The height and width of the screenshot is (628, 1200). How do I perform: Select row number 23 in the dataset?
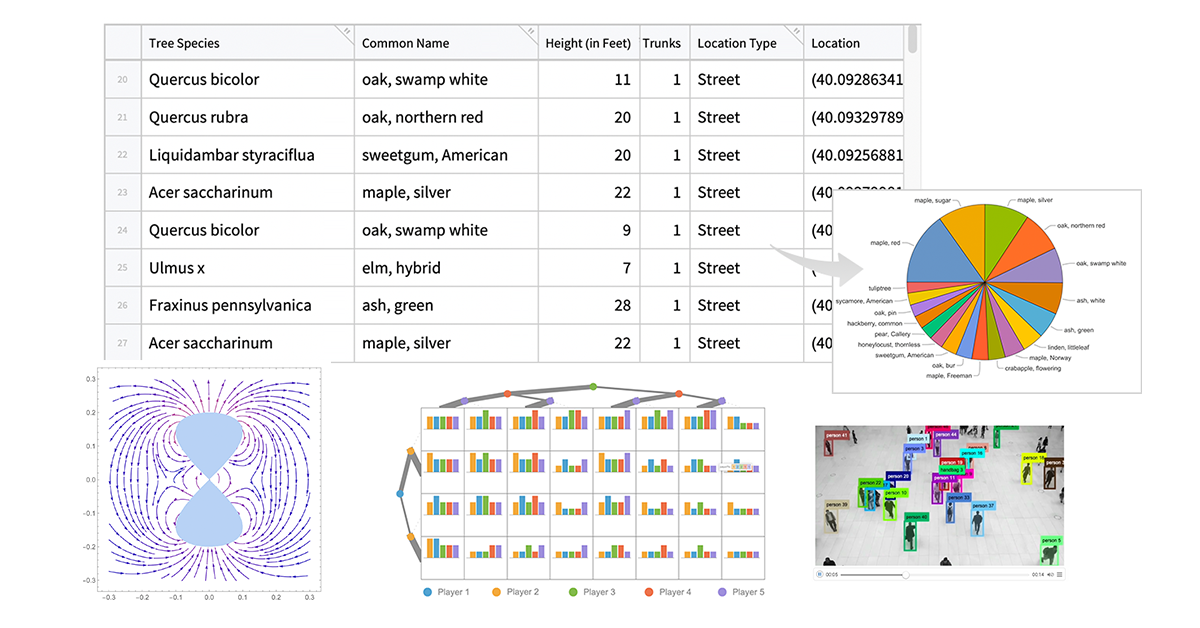point(122,193)
